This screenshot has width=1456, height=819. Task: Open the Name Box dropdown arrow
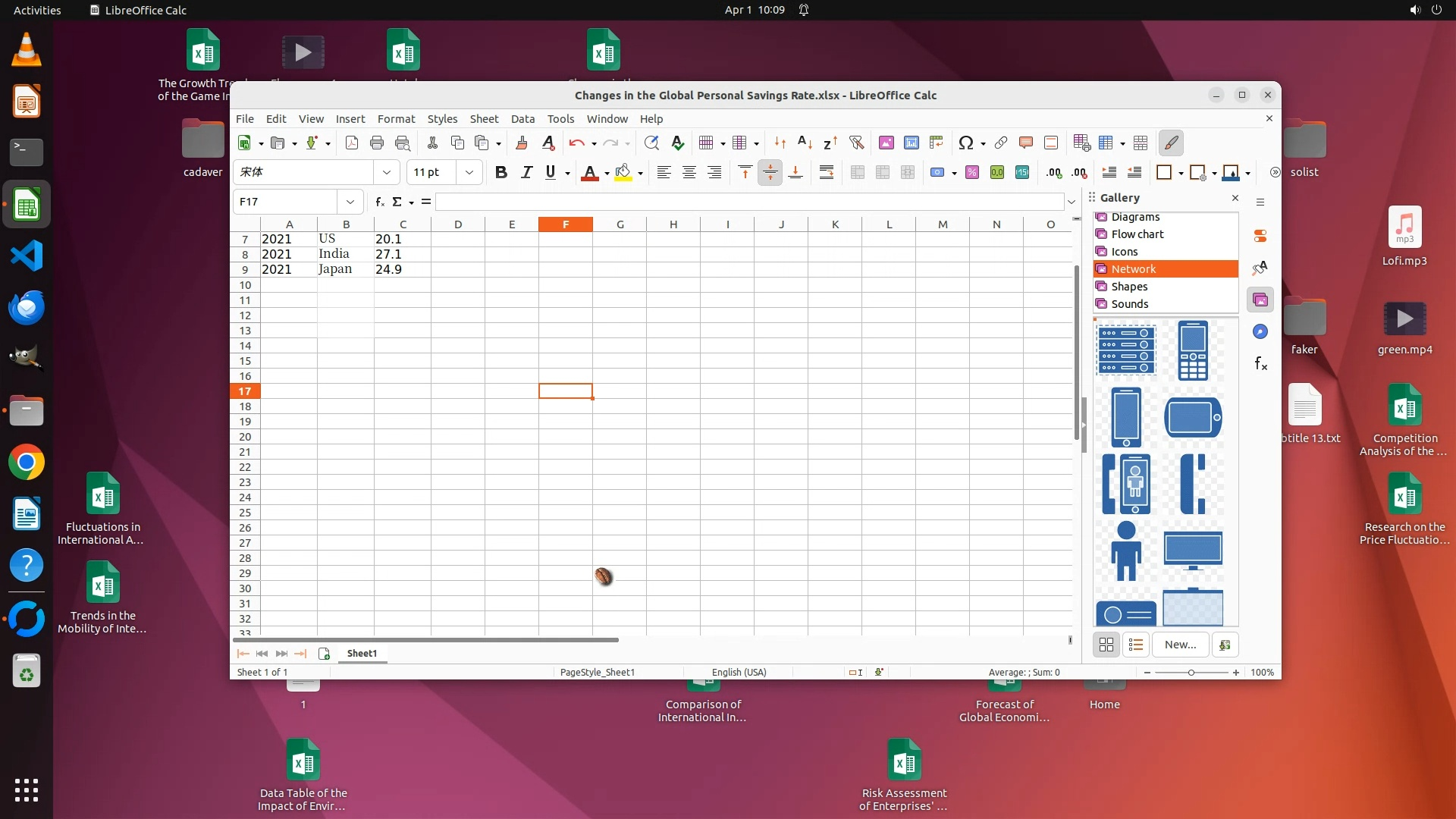point(350,202)
